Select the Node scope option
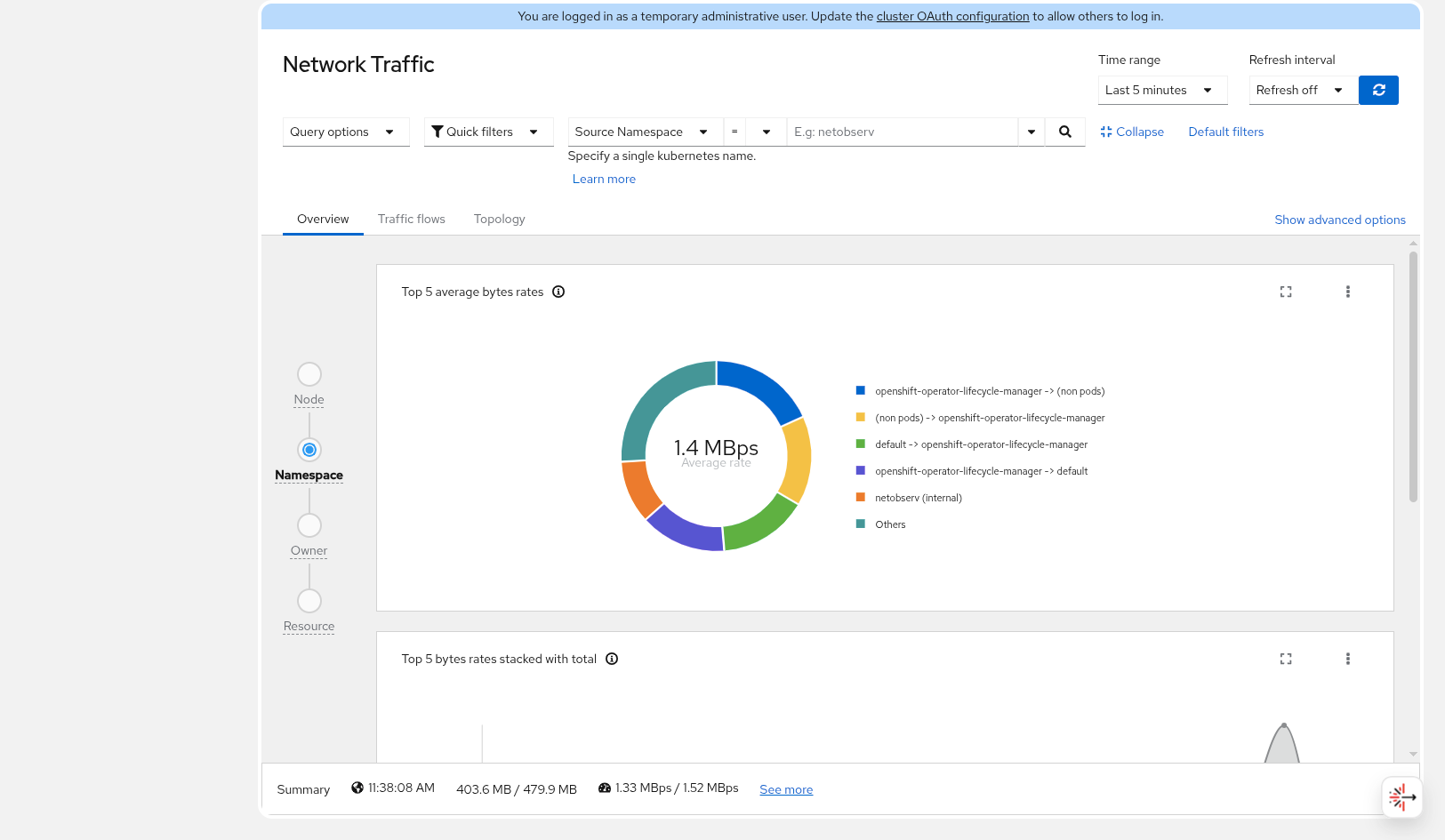 (309, 374)
